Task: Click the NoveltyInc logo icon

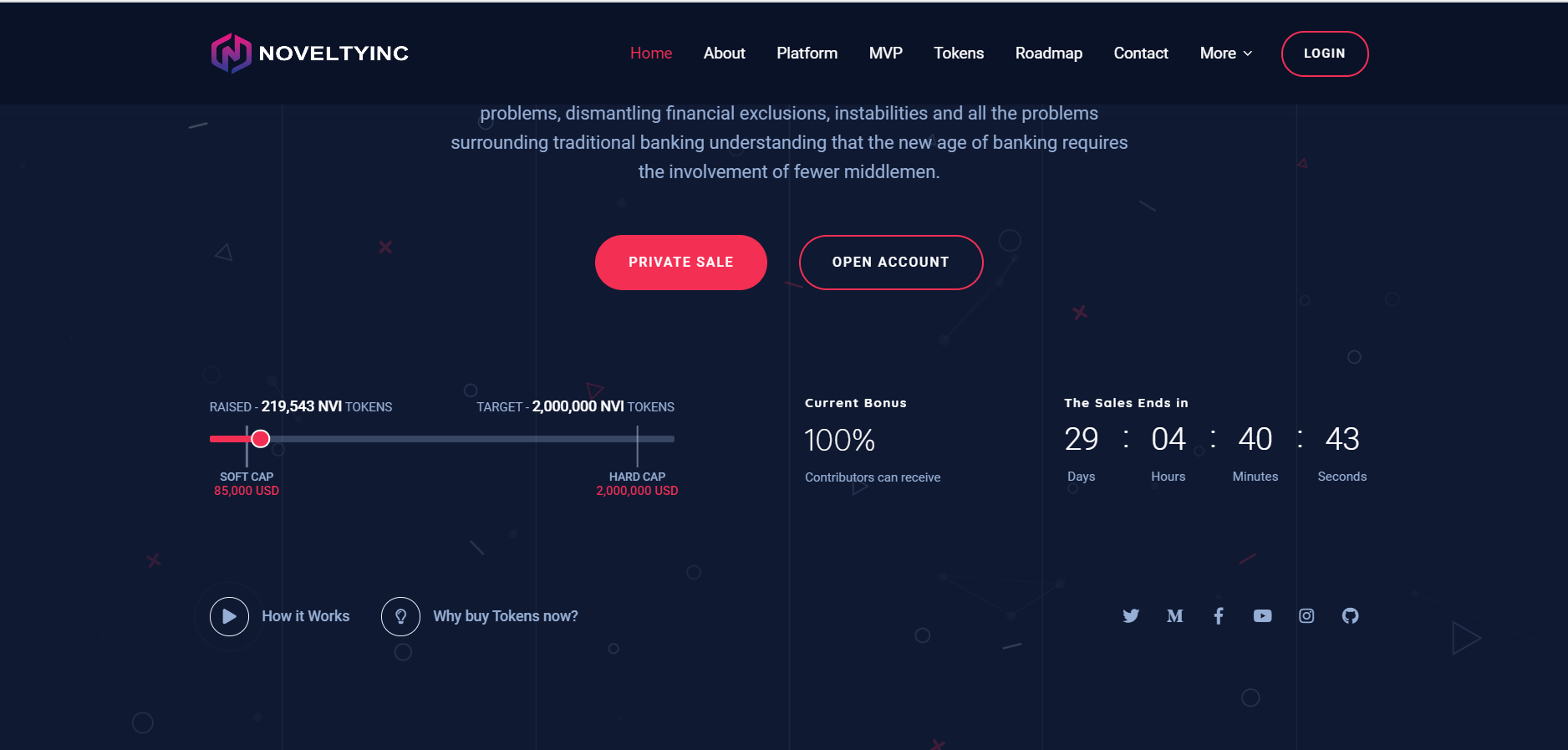Action: (x=231, y=54)
